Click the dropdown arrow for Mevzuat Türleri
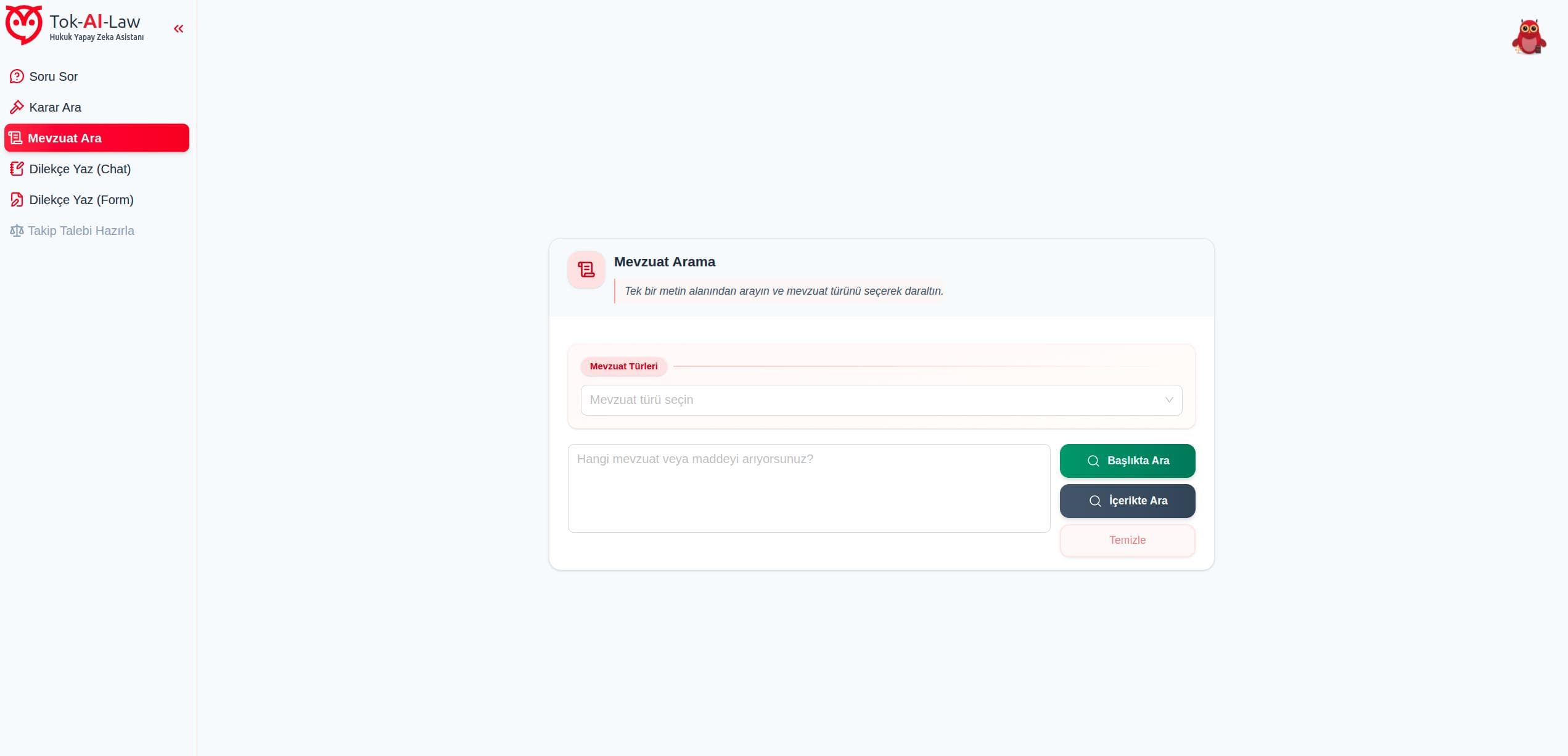Viewport: 1568px width, 756px height. point(1168,400)
